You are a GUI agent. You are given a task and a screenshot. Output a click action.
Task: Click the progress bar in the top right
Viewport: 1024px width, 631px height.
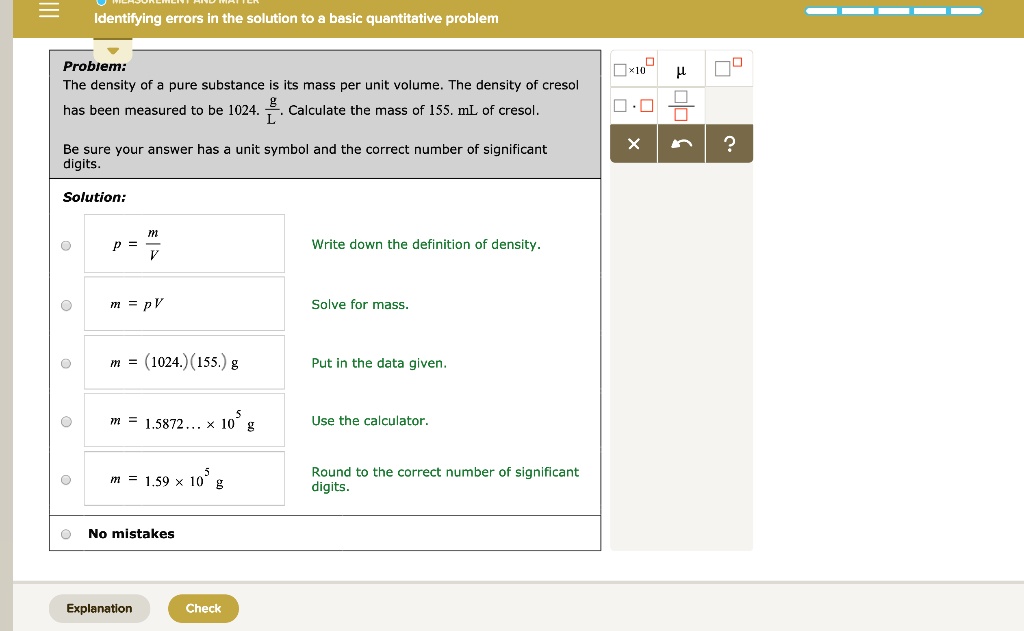(895, 9)
